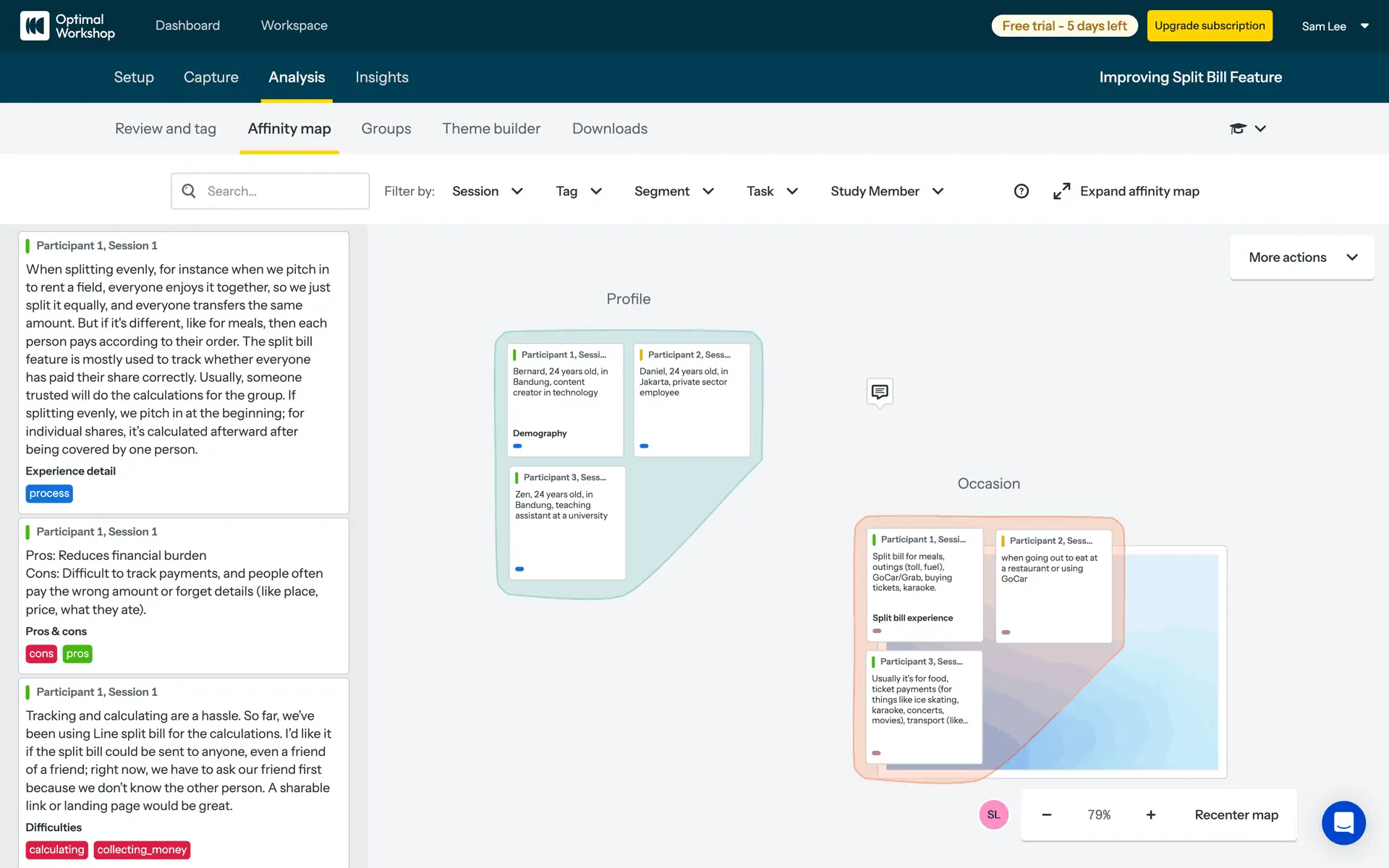Switch to the Theme builder tab
Screen dimensions: 1389x868
tap(491, 129)
